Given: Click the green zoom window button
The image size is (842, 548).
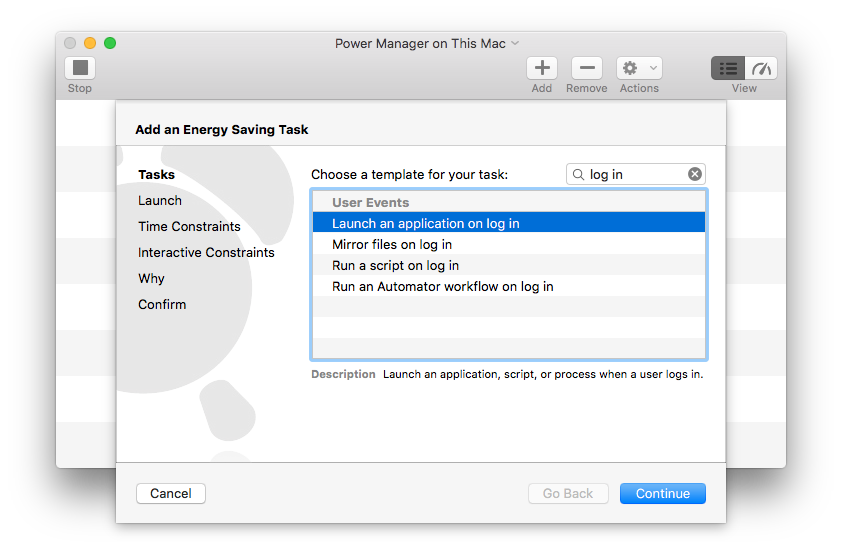Looking at the screenshot, I should pos(110,43).
